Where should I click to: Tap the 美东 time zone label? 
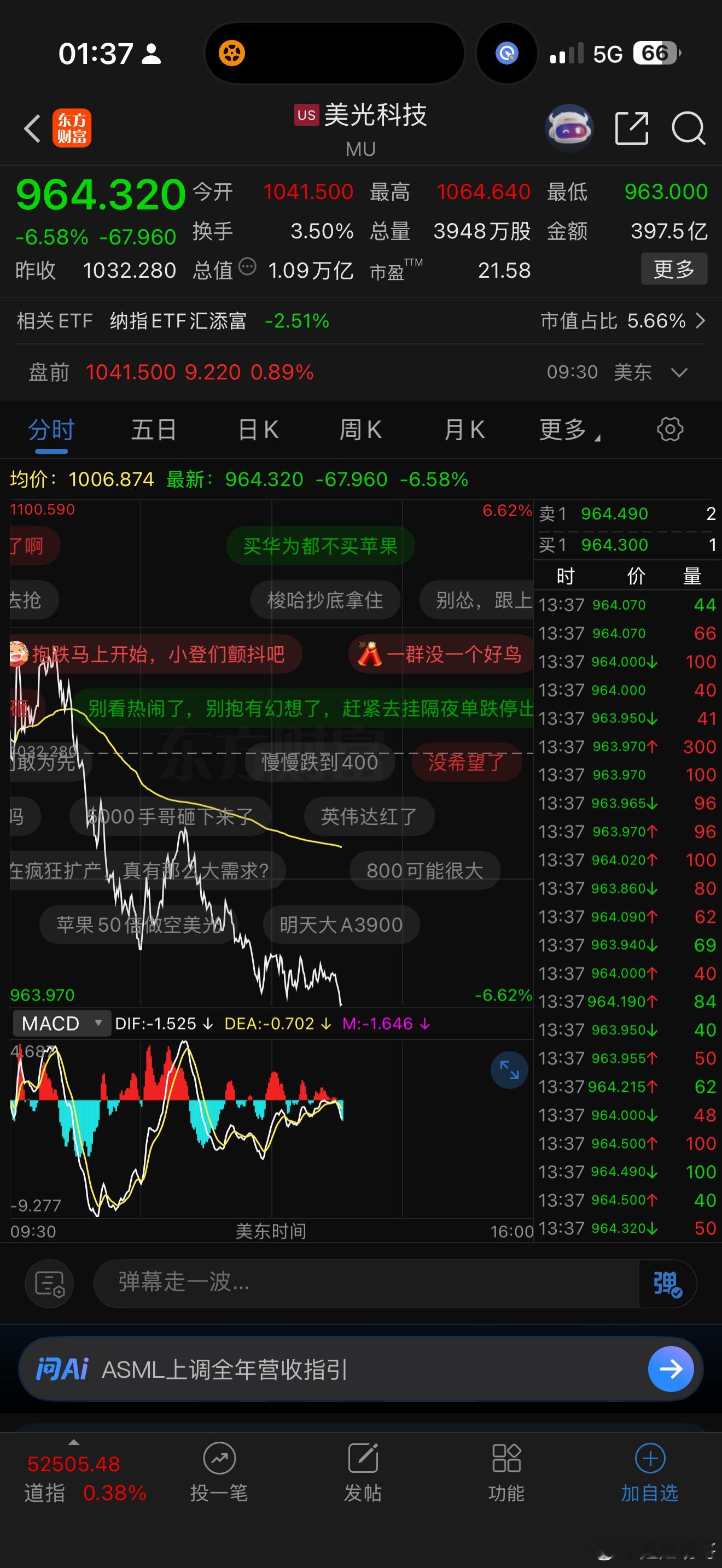click(632, 372)
